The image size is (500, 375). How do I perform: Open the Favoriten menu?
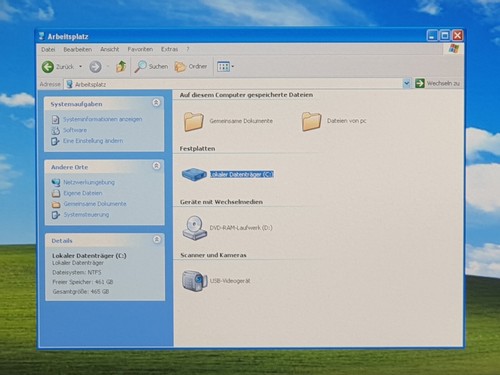pyautogui.click(x=140, y=49)
